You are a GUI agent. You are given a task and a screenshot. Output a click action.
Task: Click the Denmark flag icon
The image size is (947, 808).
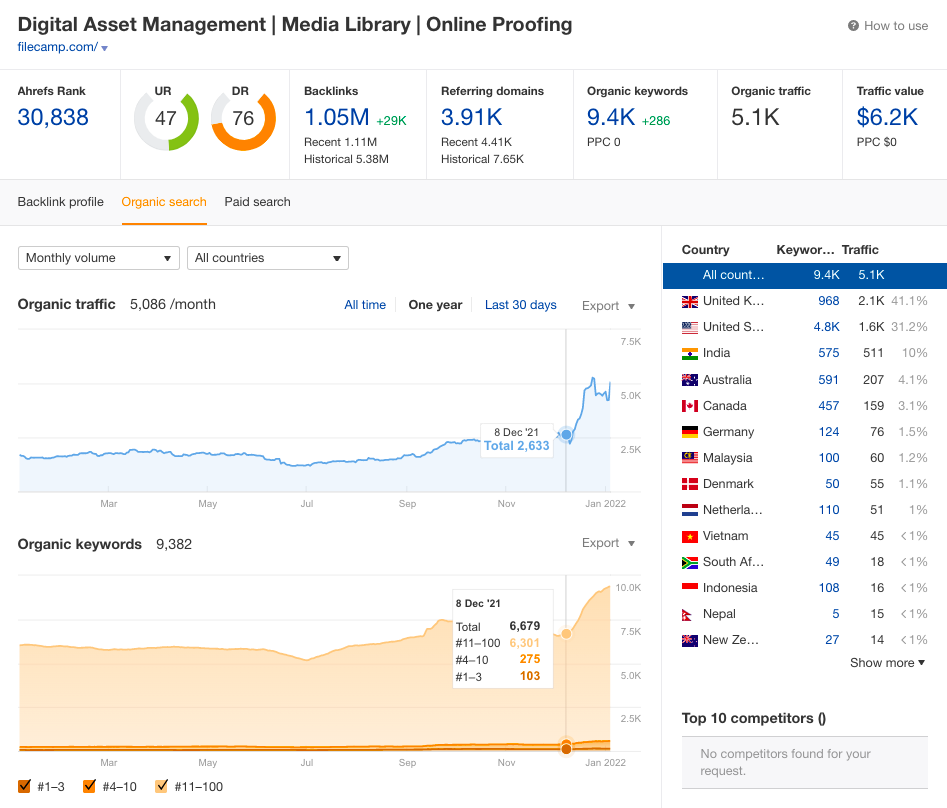point(690,484)
